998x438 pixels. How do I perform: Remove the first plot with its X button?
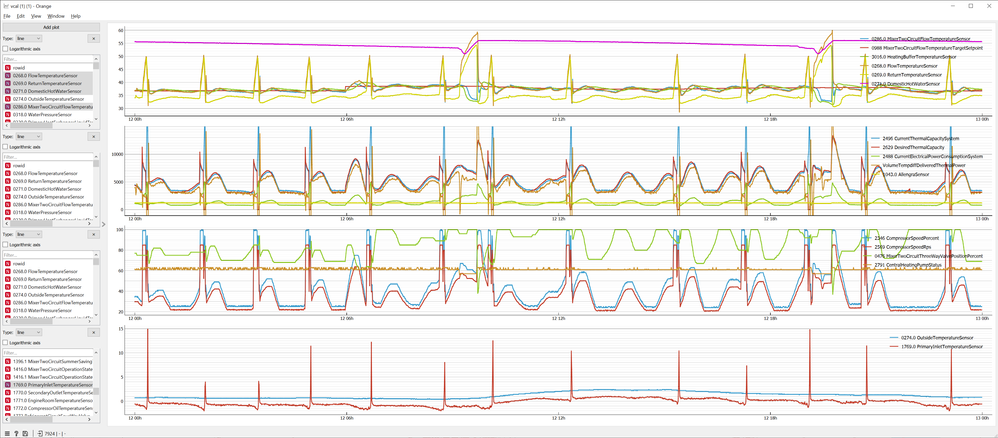point(94,38)
